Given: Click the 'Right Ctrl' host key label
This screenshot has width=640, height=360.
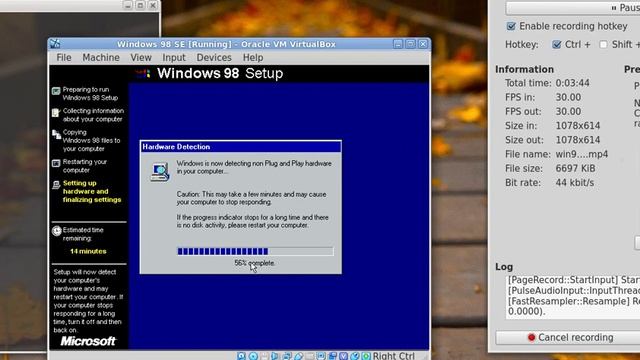Looking at the screenshot, I should [393, 356].
